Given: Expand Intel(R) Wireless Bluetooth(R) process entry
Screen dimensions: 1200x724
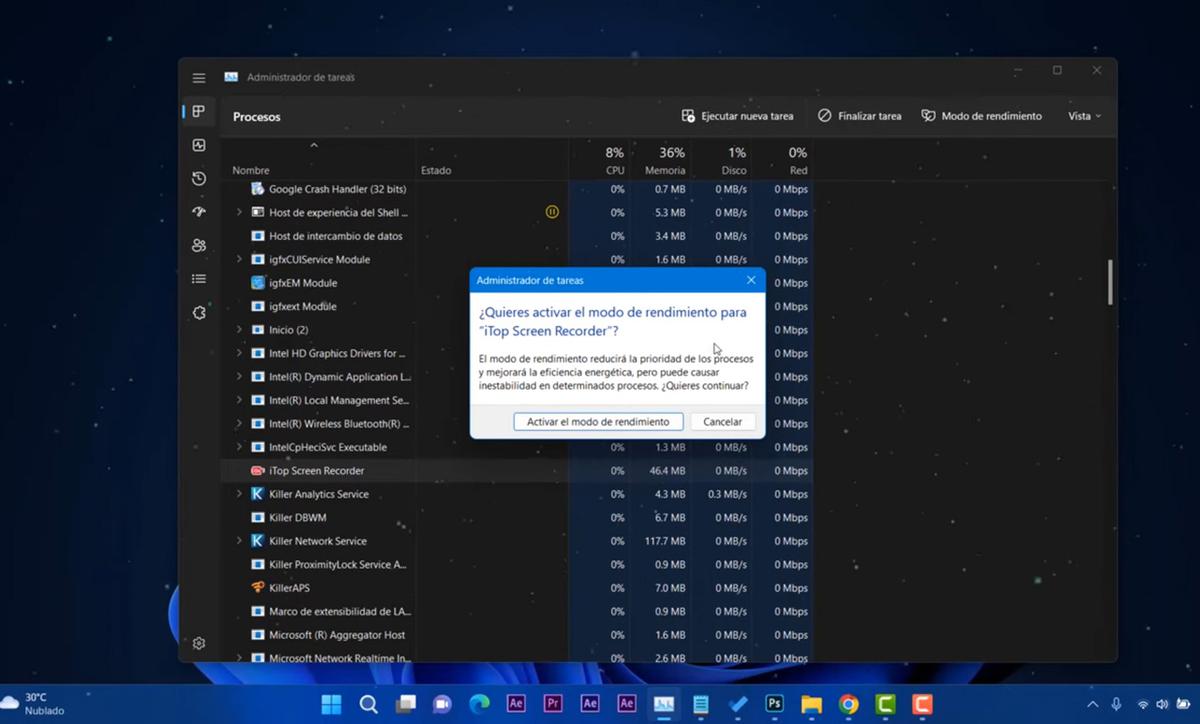Looking at the screenshot, I should (x=238, y=423).
